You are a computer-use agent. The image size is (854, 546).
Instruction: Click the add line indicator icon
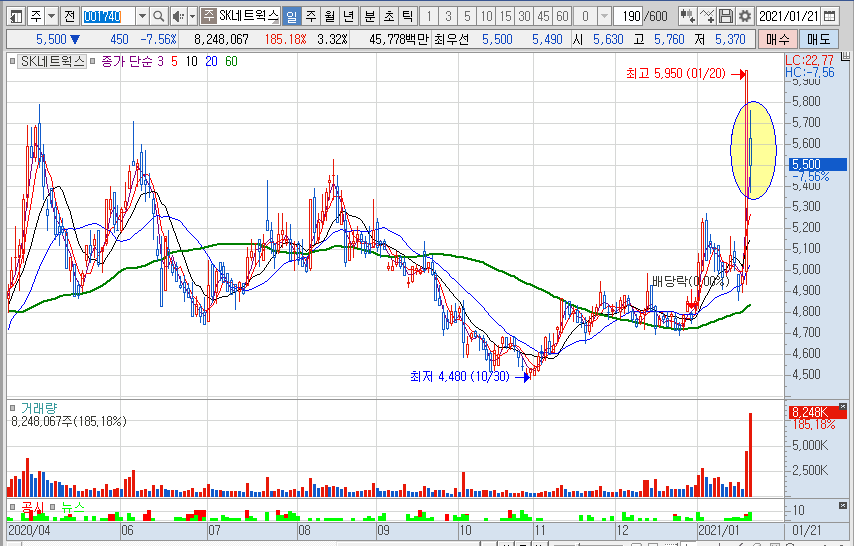[707, 17]
